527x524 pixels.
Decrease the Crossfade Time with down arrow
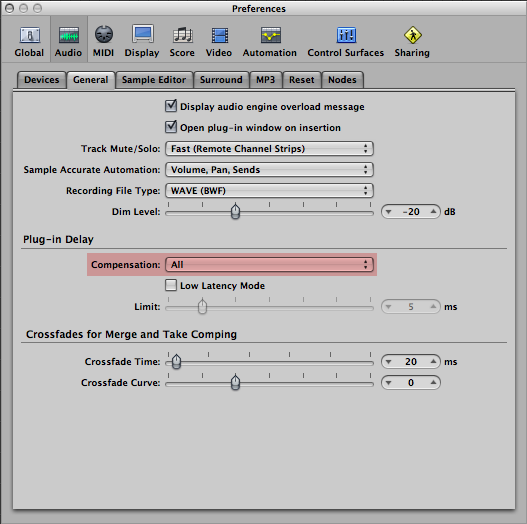389,362
